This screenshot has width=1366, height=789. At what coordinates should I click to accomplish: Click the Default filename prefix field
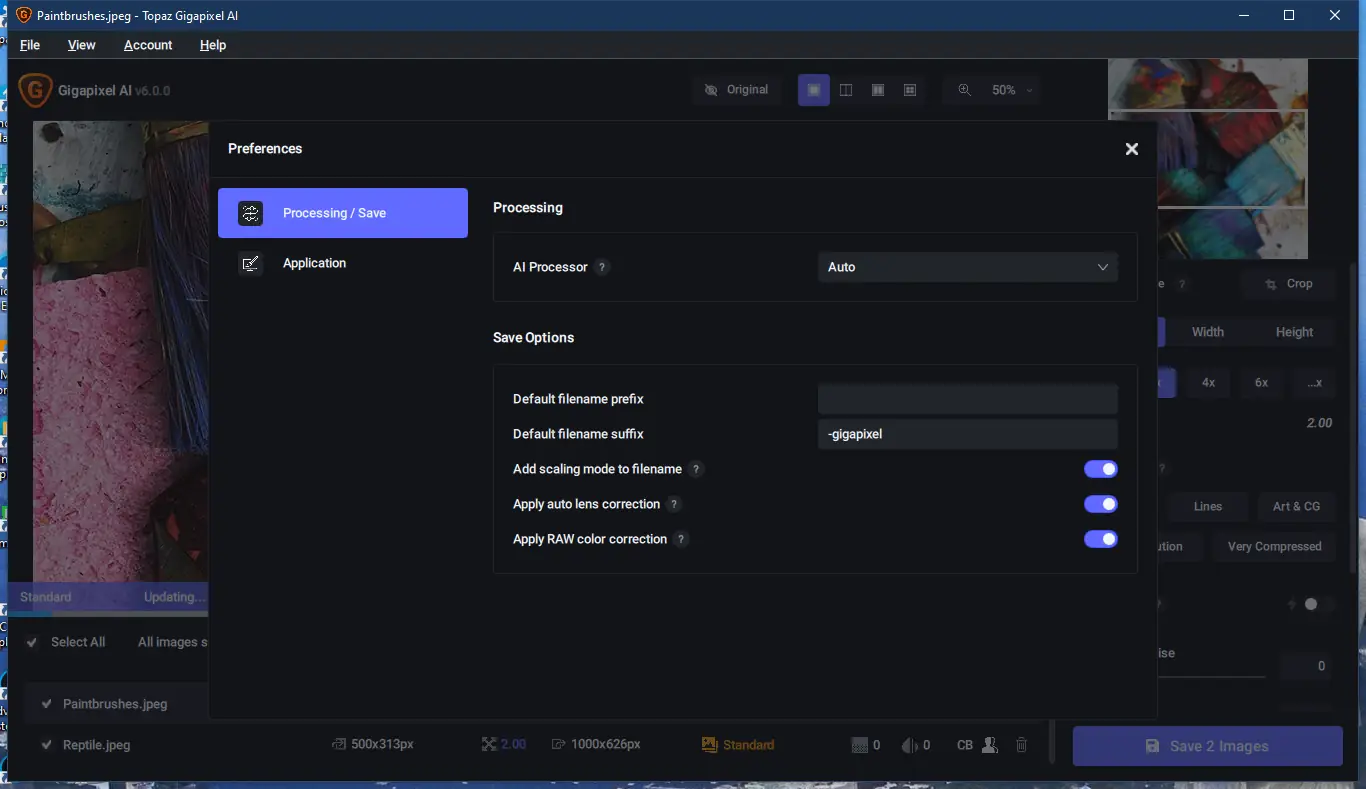pos(968,399)
